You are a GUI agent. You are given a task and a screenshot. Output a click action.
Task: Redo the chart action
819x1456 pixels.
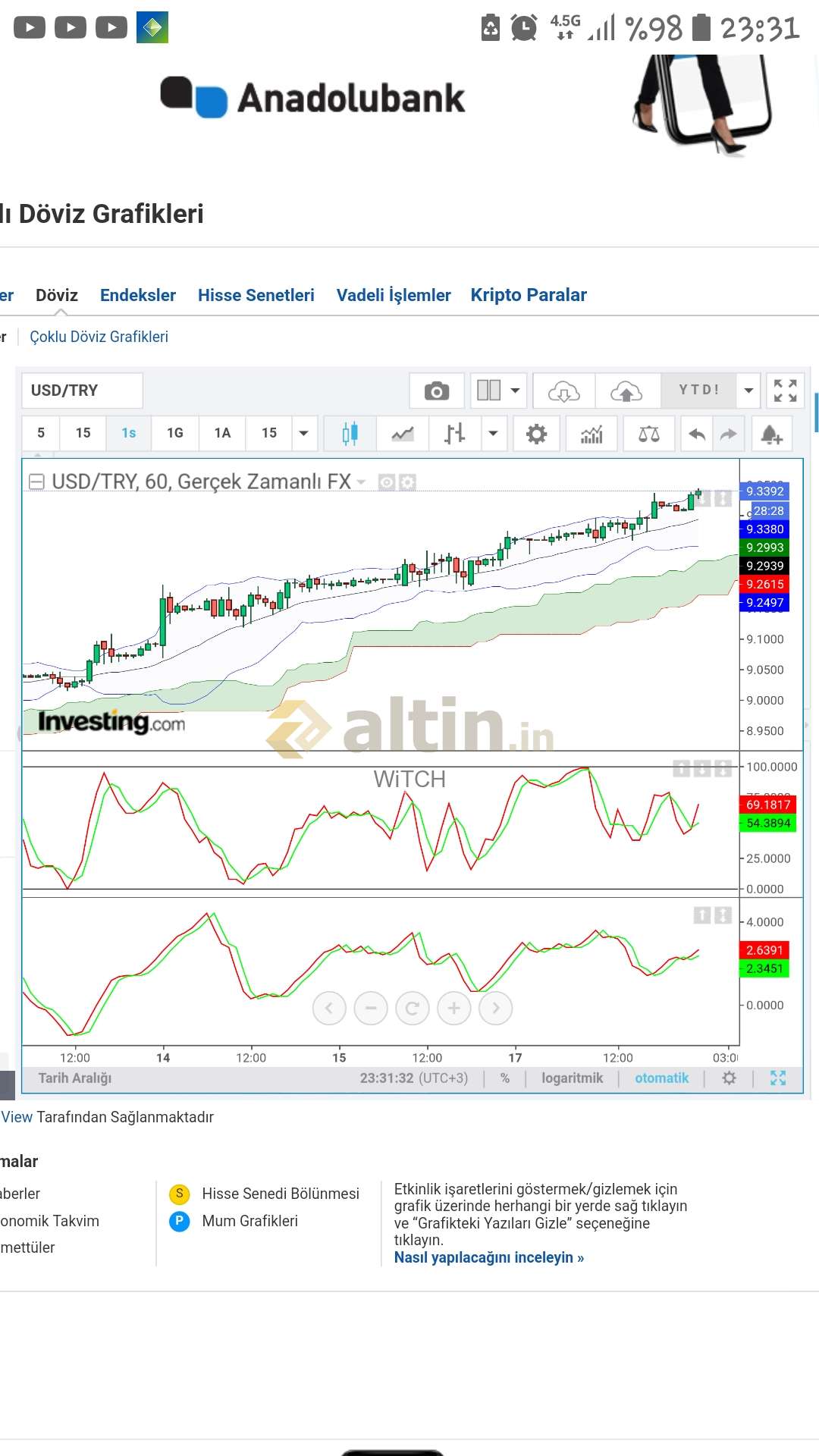coord(728,434)
